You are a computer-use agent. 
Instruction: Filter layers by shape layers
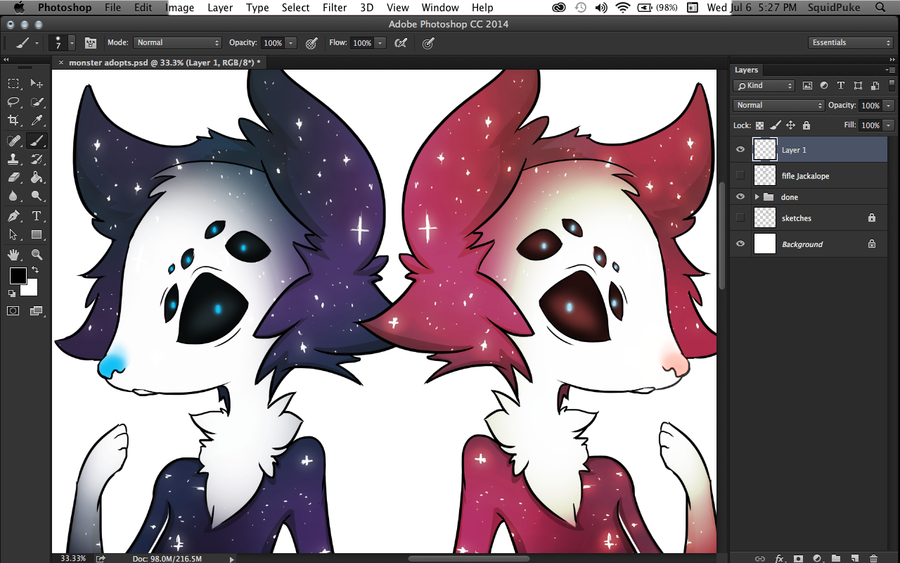pos(858,86)
